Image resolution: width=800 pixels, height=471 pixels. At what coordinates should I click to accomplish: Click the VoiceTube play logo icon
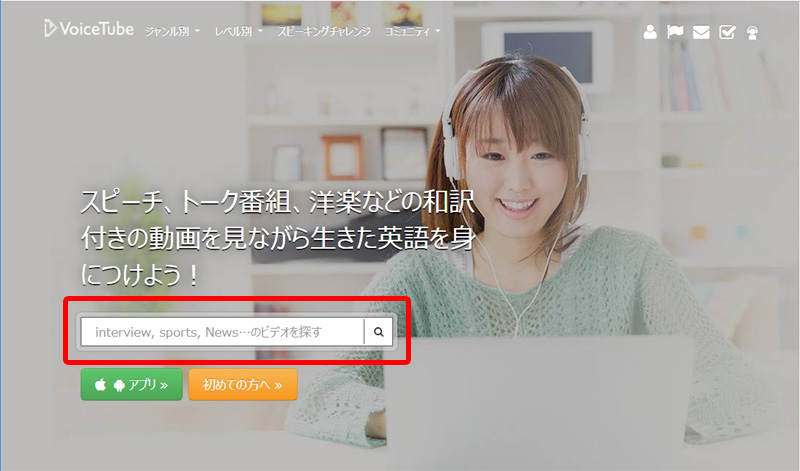point(51,29)
